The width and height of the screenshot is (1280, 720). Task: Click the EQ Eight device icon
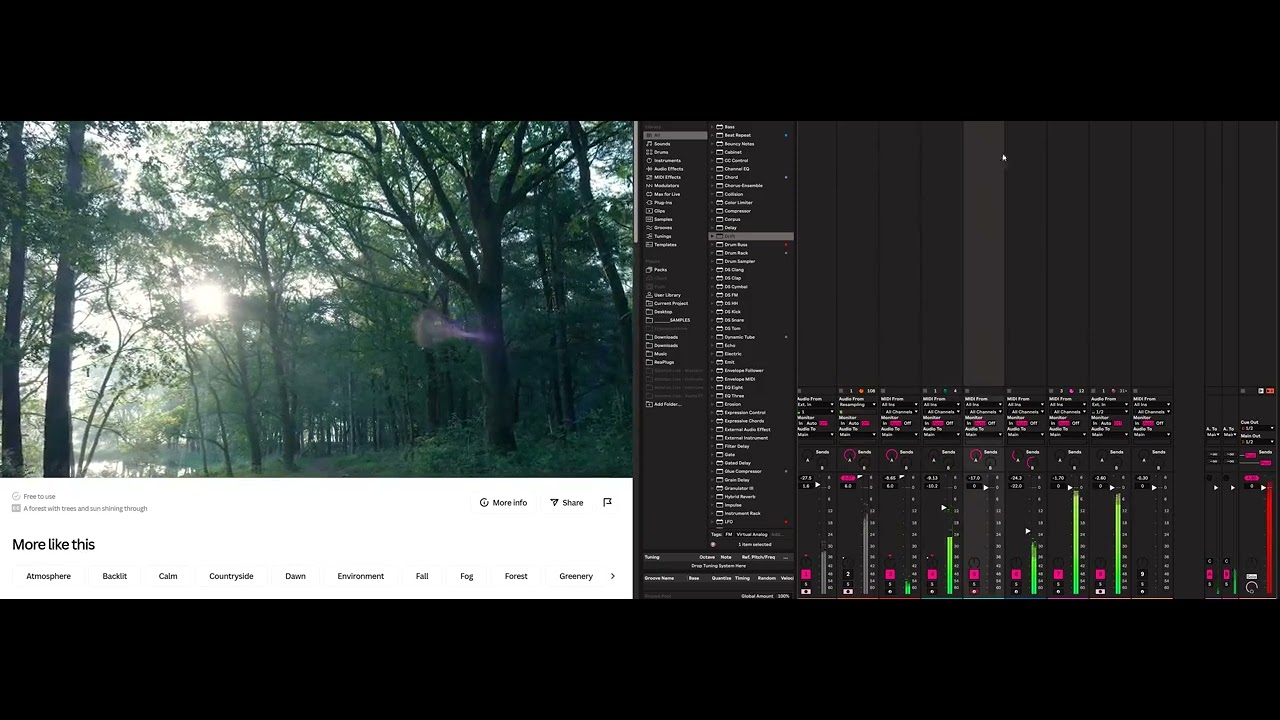[x=719, y=387]
